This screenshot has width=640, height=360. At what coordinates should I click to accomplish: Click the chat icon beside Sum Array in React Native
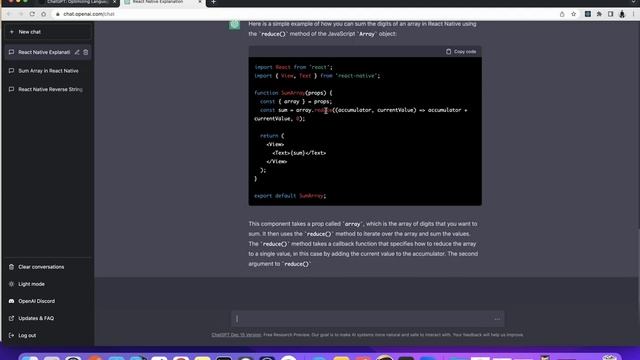(11, 71)
